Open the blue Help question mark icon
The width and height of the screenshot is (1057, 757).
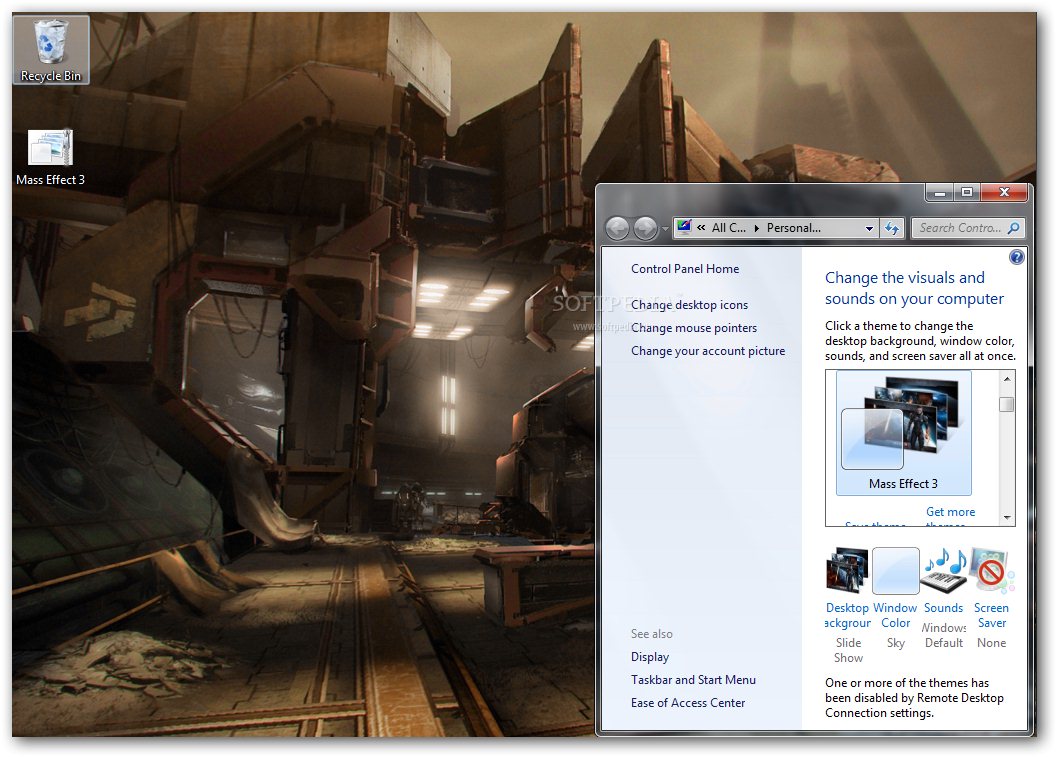click(1017, 257)
